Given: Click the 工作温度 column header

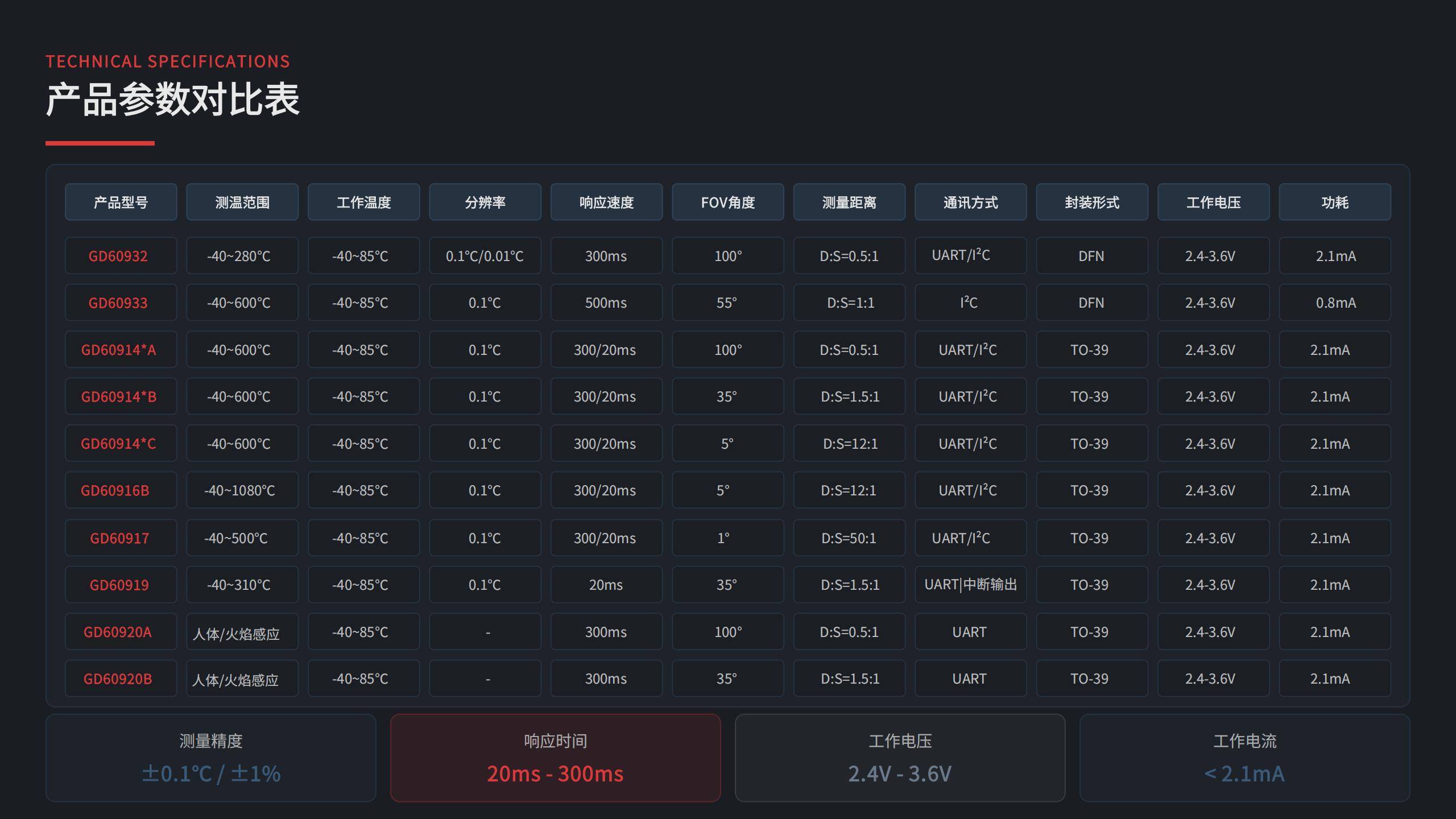Looking at the screenshot, I should [x=363, y=202].
